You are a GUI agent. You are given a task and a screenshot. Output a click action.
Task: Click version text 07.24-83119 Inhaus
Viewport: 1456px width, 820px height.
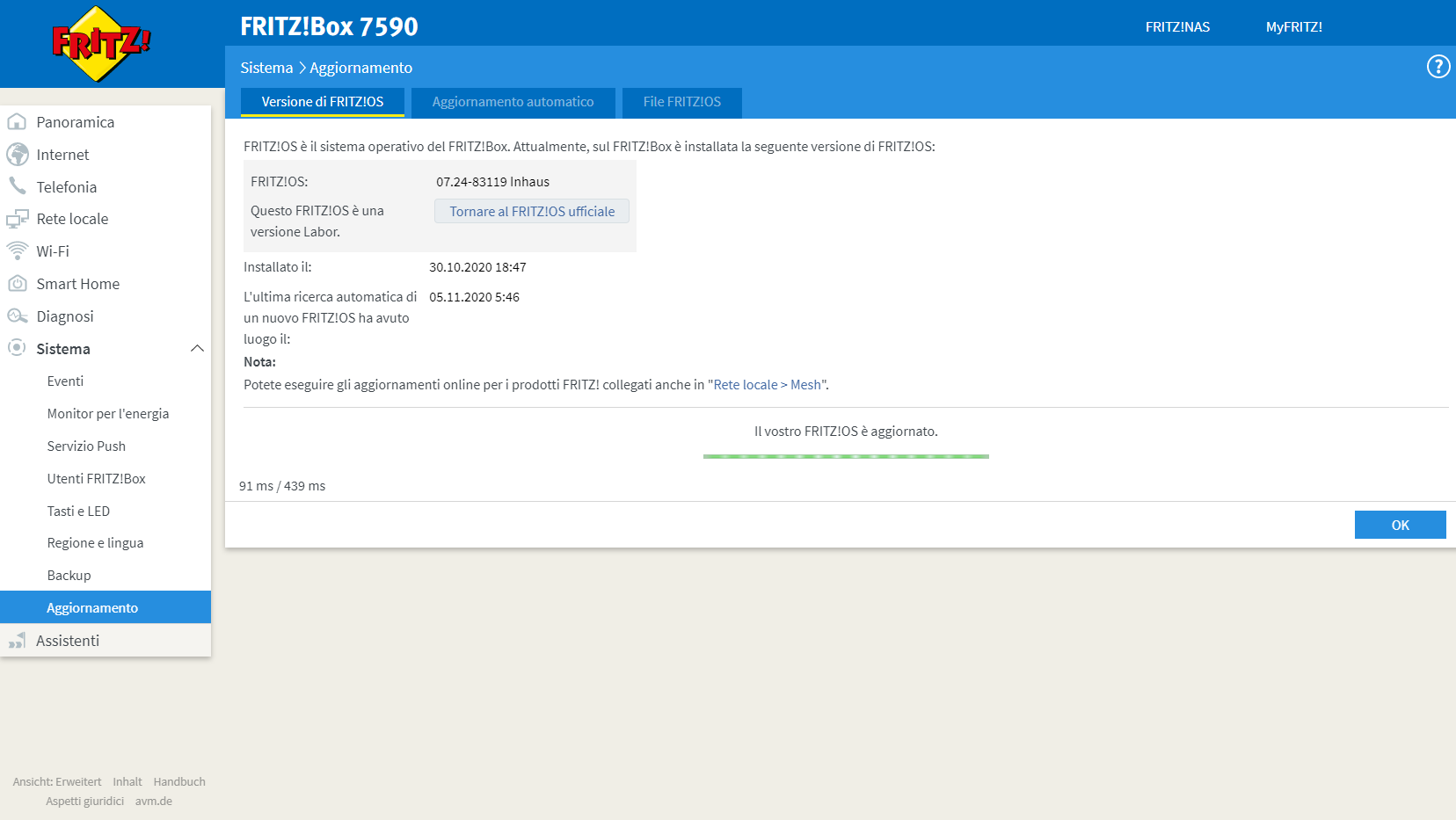click(x=492, y=182)
